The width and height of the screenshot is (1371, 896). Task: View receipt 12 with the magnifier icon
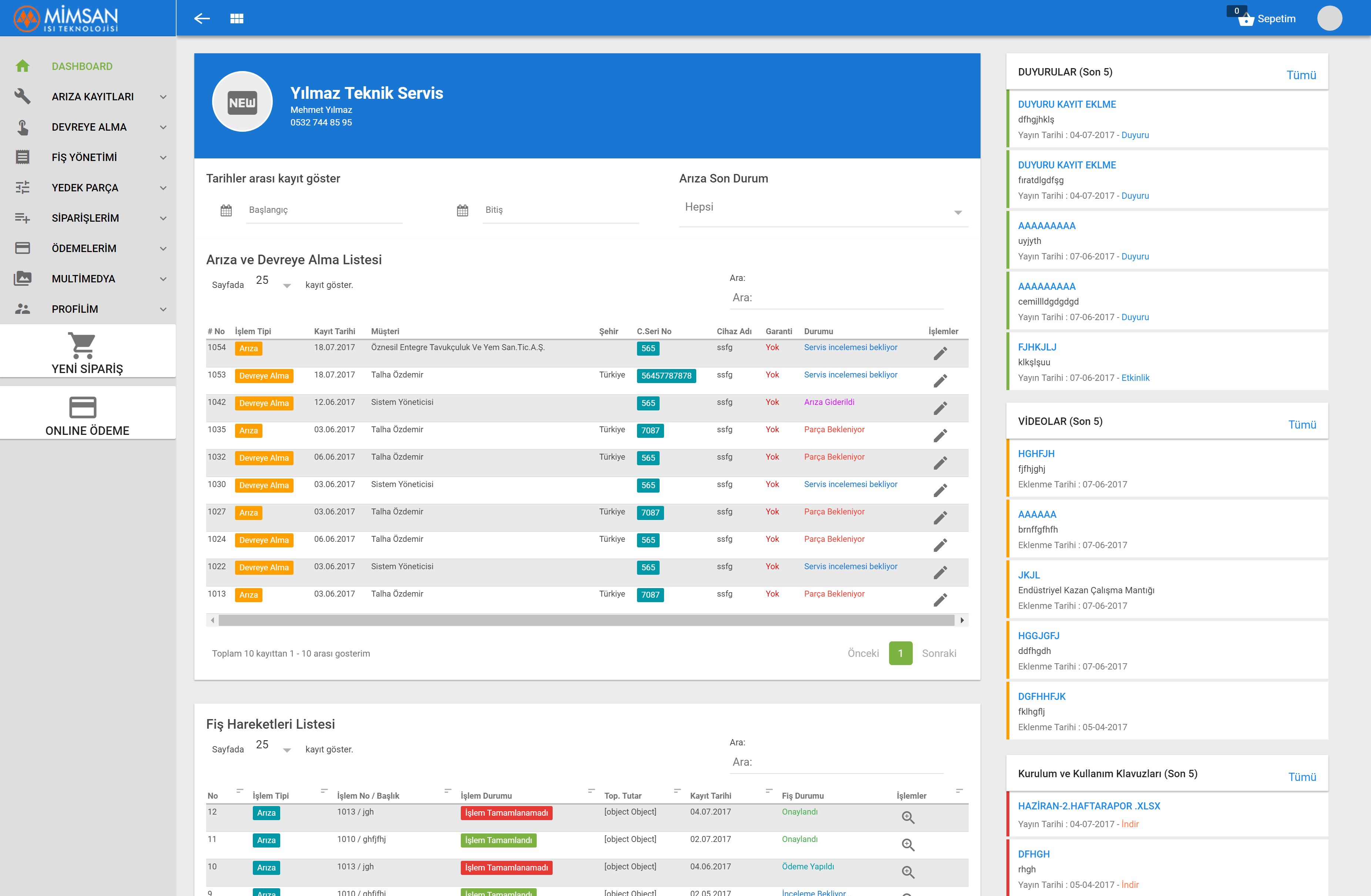(908, 817)
